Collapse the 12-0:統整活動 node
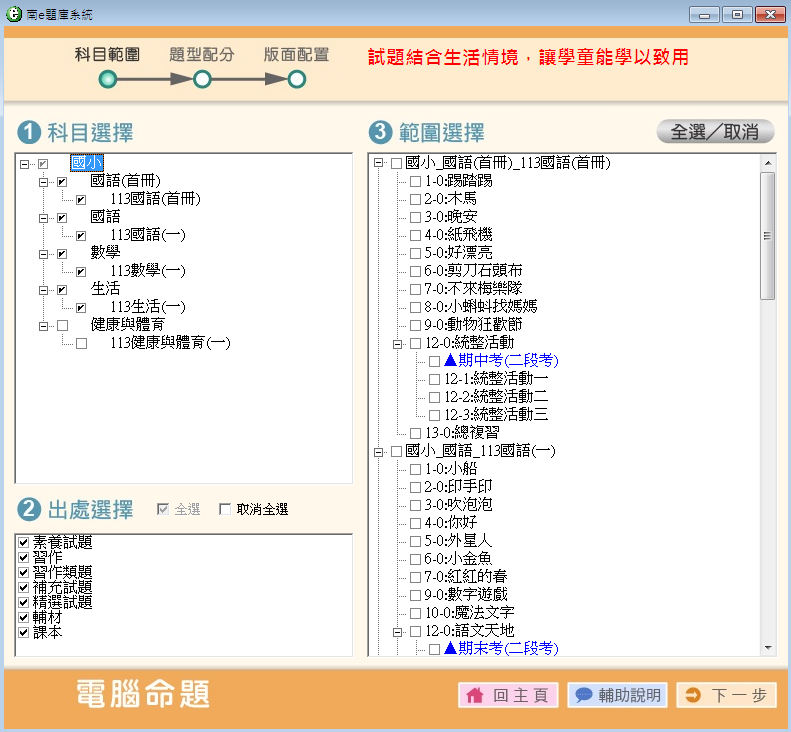 click(398, 344)
